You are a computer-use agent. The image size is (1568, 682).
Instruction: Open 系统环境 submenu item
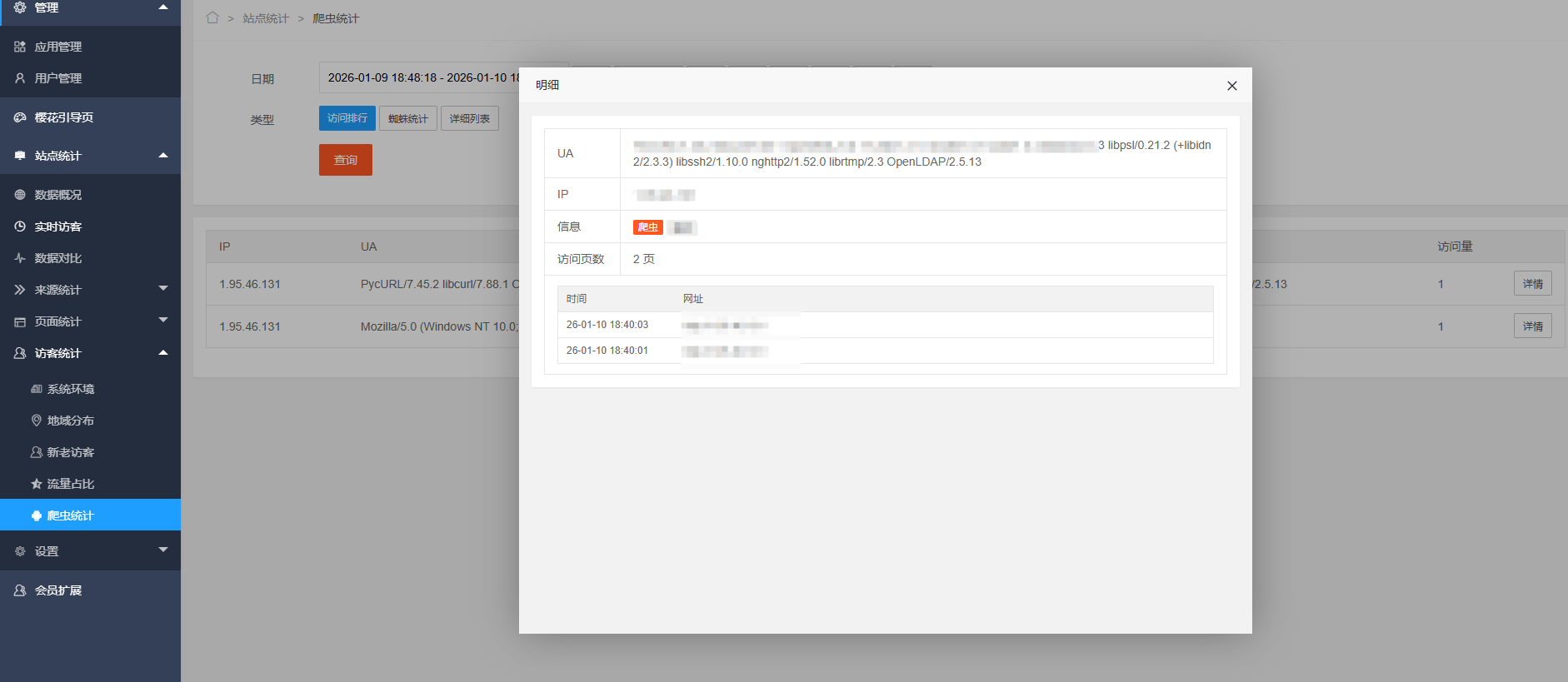coord(90,389)
